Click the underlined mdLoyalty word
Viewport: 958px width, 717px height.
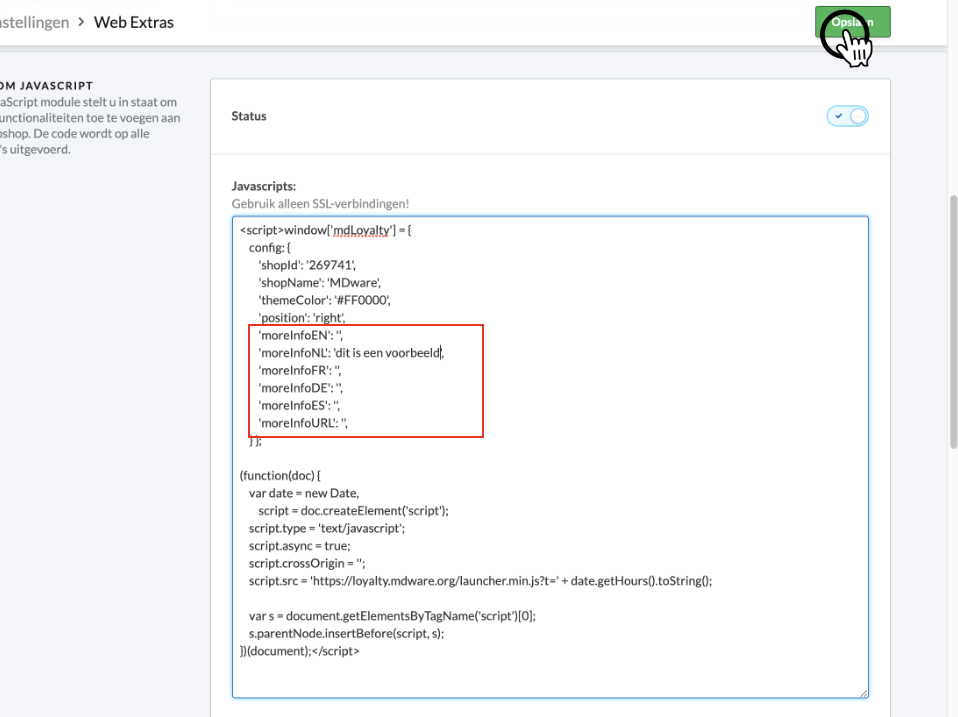pyautogui.click(x=360, y=231)
